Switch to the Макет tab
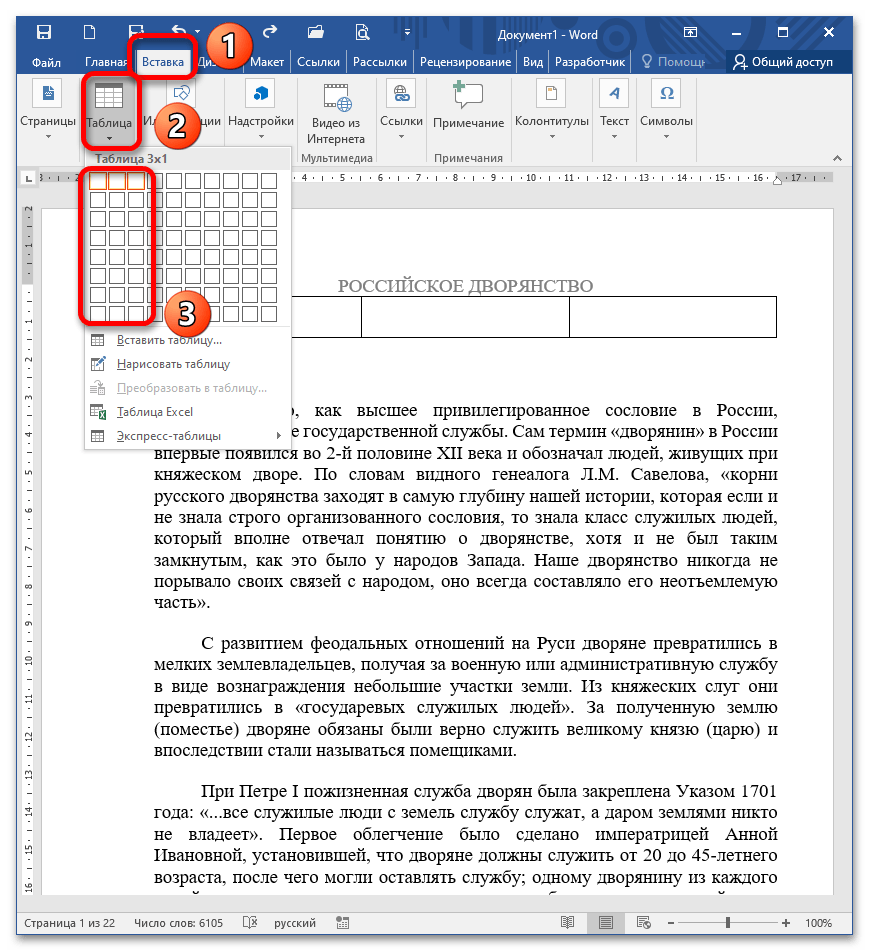869x951 pixels. [x=267, y=62]
